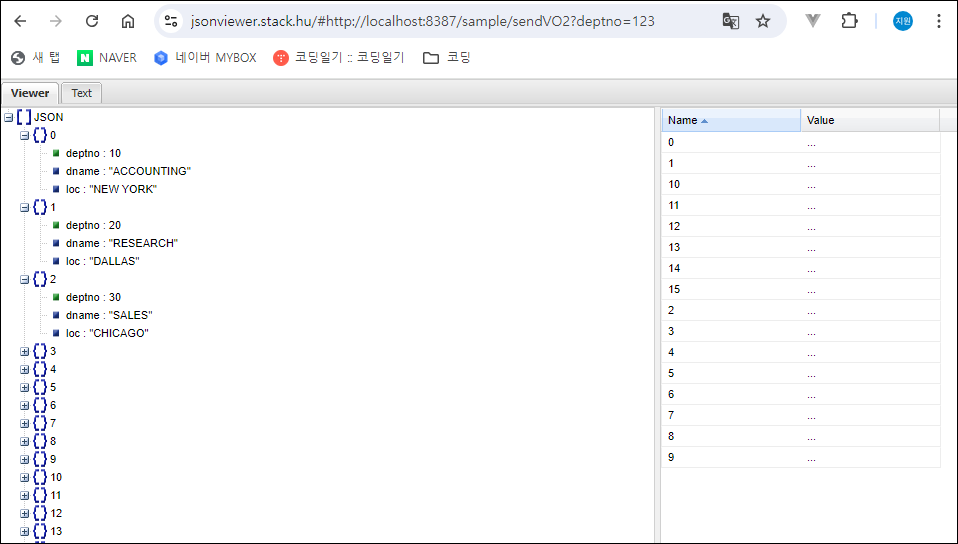The height and width of the screenshot is (544, 958).
Task: Select dname : "ACCOUNTING" entry
Action: (128, 171)
